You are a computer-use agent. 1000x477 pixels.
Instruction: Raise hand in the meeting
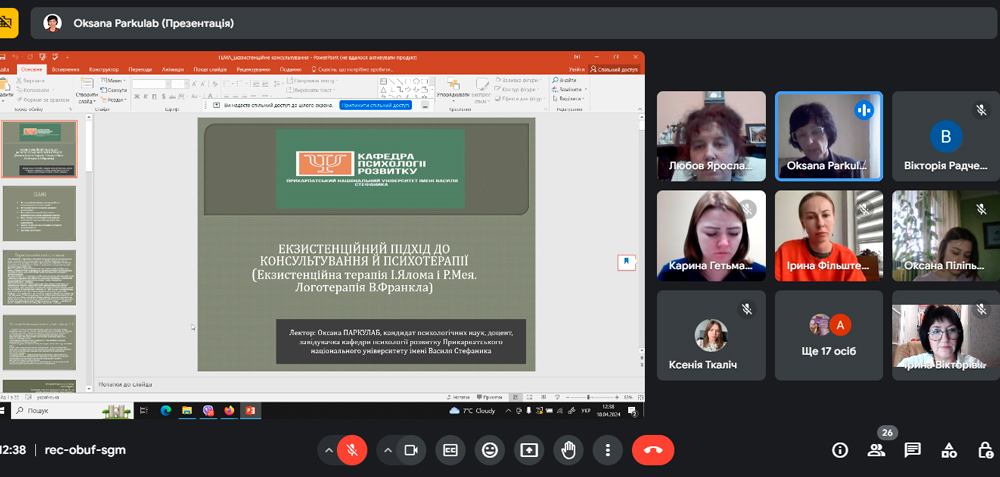[568, 450]
